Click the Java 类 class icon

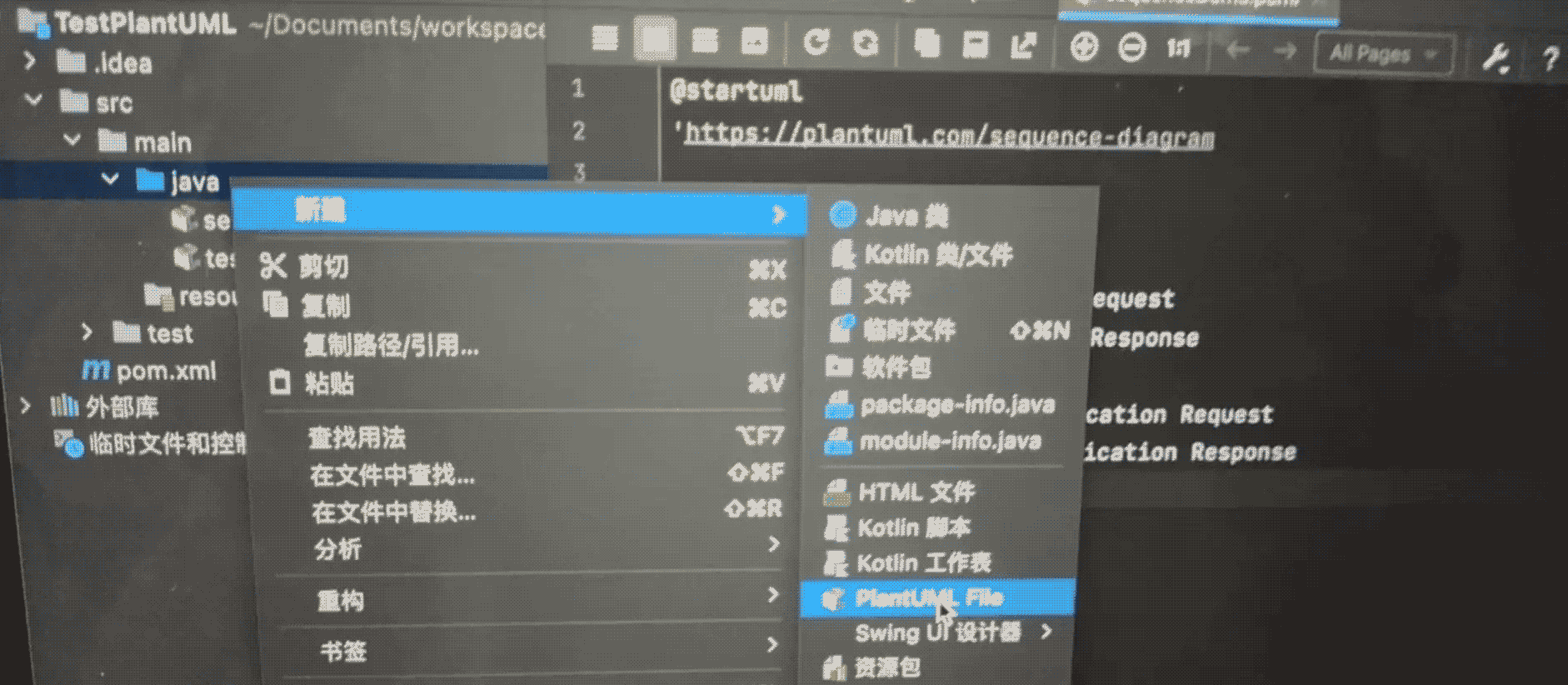click(x=843, y=215)
